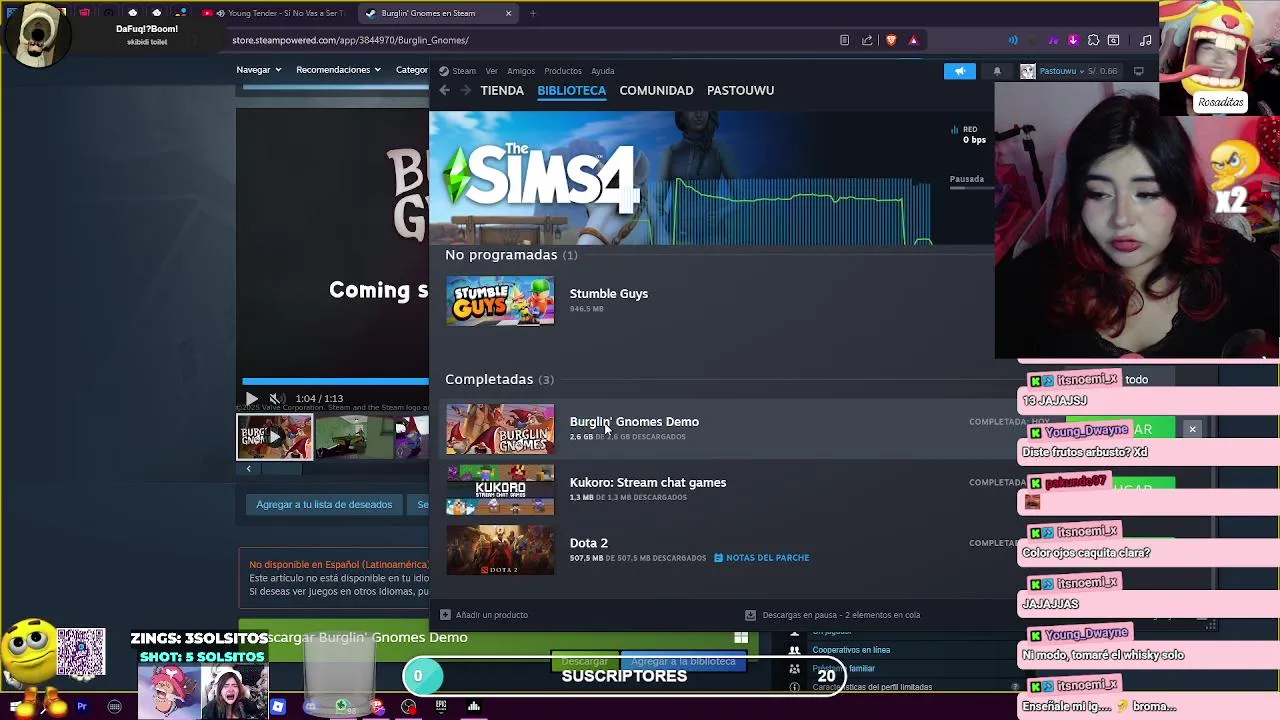The height and width of the screenshot is (720, 1280).
Task: Click Descargas en pausa status text
Action: [x=841, y=615]
